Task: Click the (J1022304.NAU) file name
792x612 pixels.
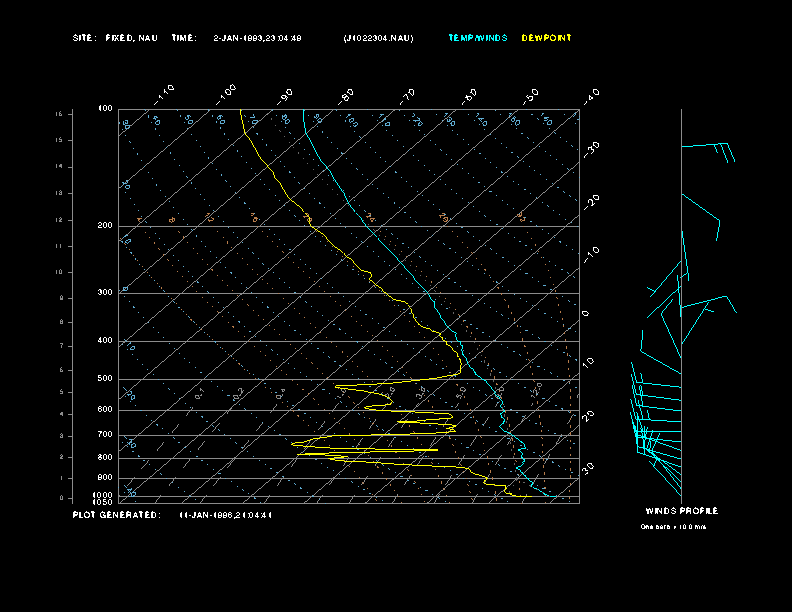Action: (x=378, y=38)
